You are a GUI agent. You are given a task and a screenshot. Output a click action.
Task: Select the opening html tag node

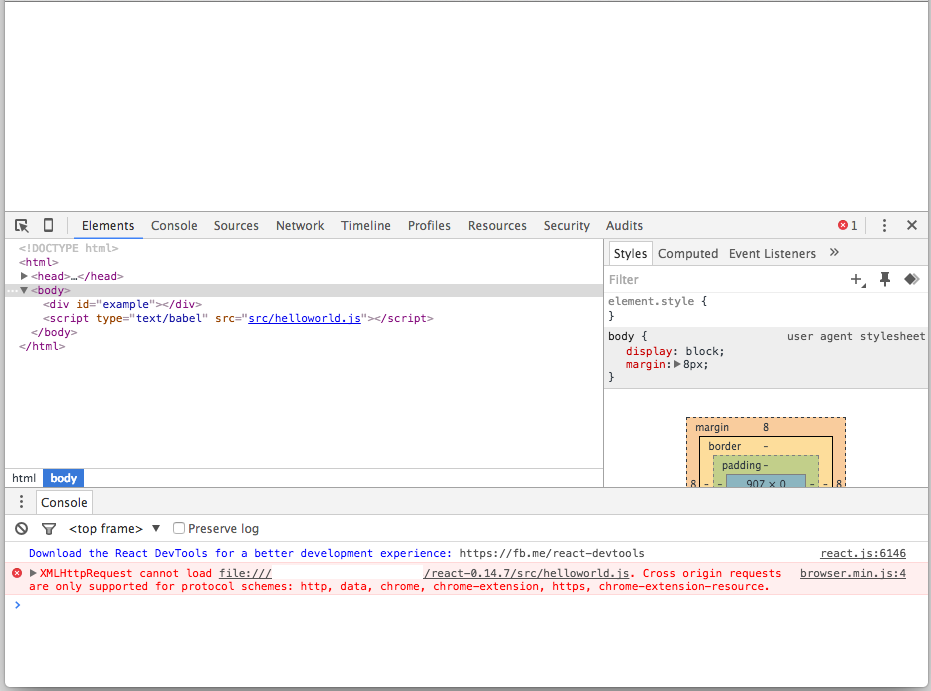coord(39,262)
